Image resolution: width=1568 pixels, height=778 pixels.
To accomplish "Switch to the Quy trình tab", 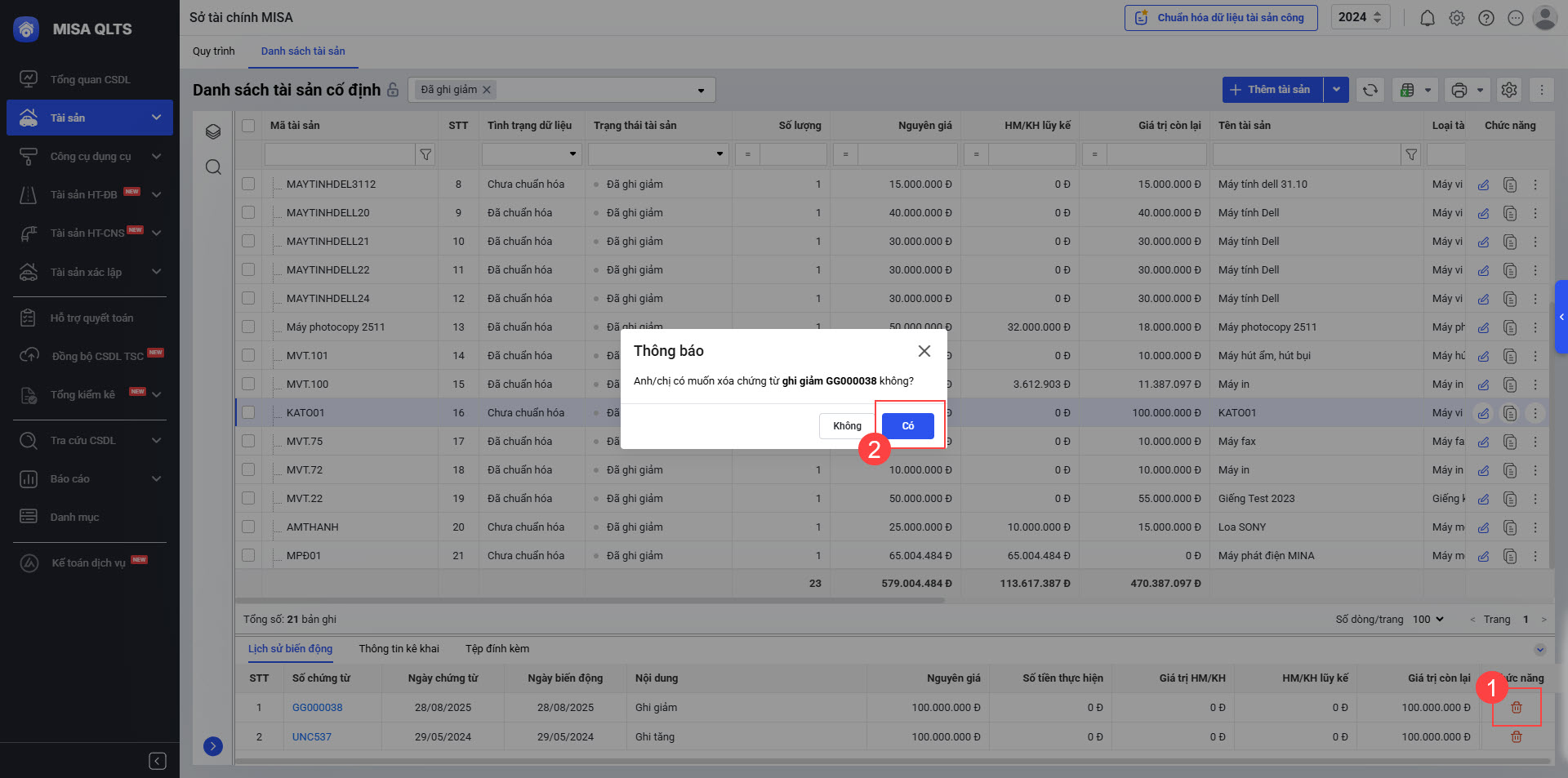I will 213,51.
